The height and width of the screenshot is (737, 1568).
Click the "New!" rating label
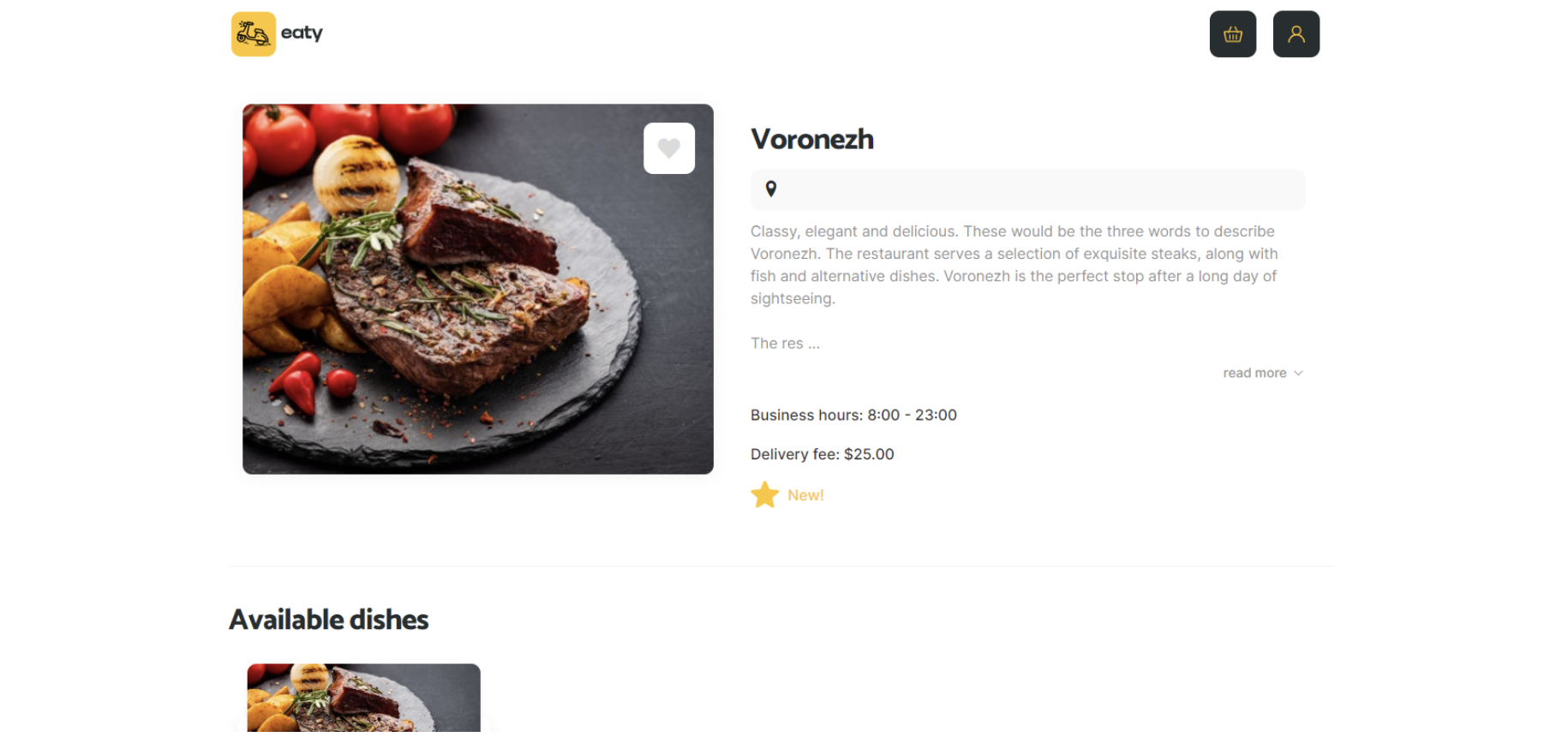805,495
